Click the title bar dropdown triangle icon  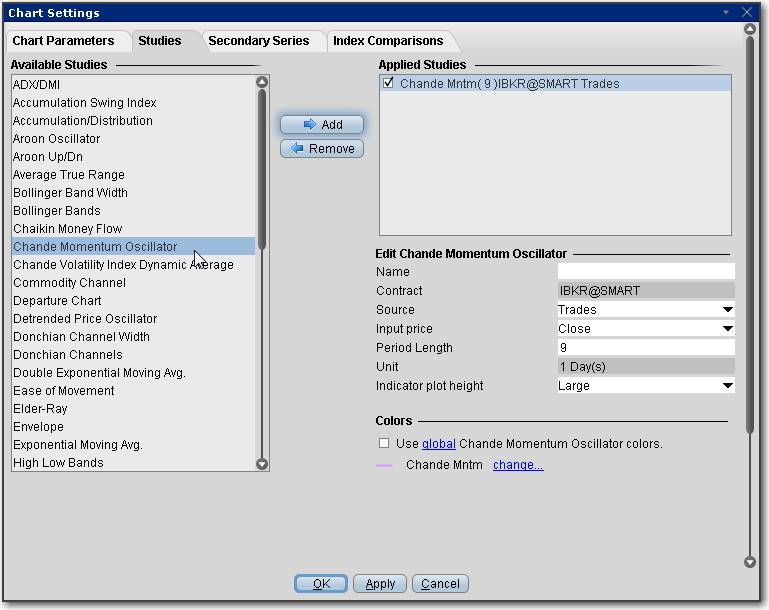[x=726, y=13]
